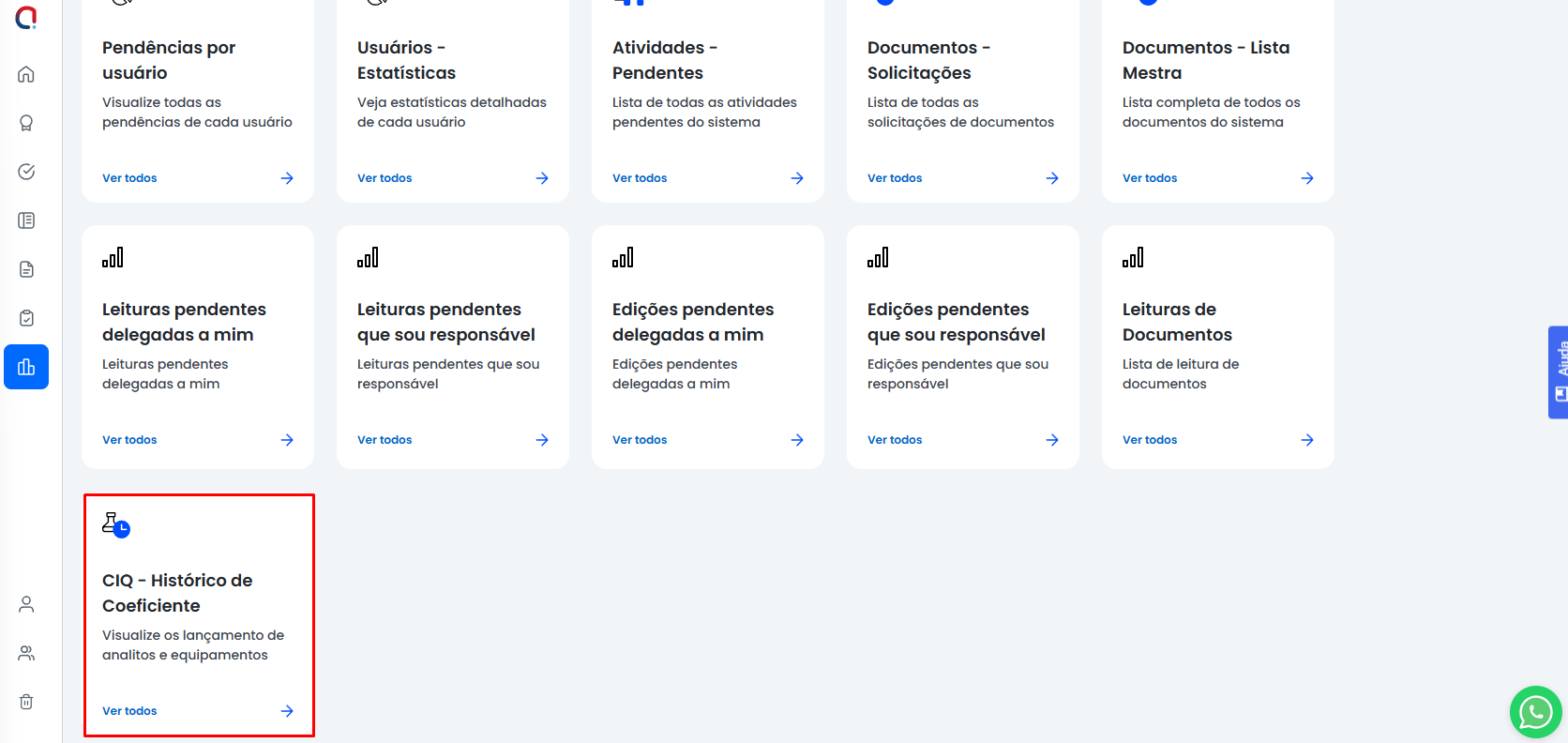The height and width of the screenshot is (743, 1568).
Task: Select the highlighted reports chart sidebar icon
Action: point(26,367)
